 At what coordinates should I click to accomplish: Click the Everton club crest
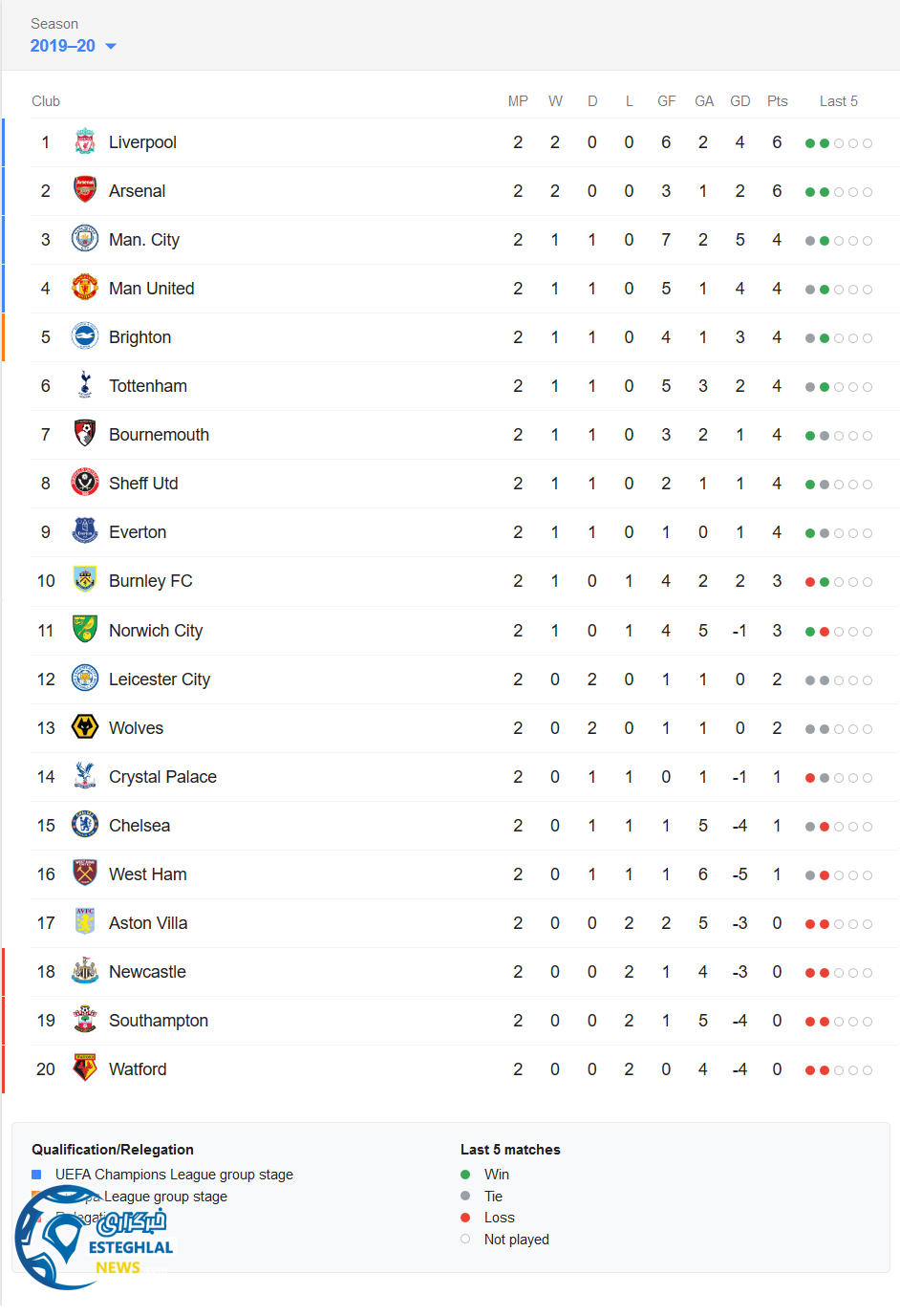point(85,532)
